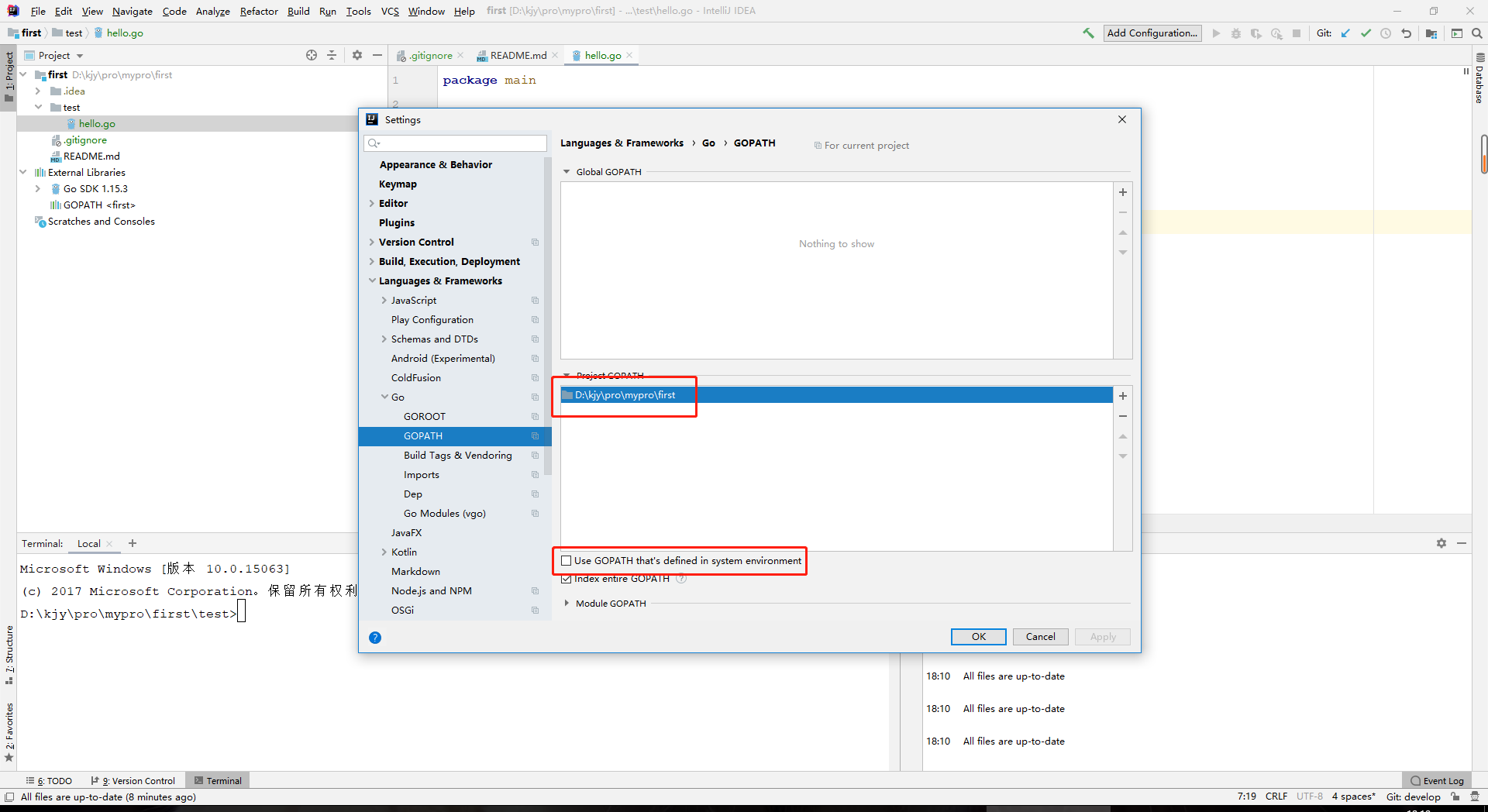Screen dimensions: 1488x812
Task: Select hello.go in Project tree
Action: pos(97,123)
